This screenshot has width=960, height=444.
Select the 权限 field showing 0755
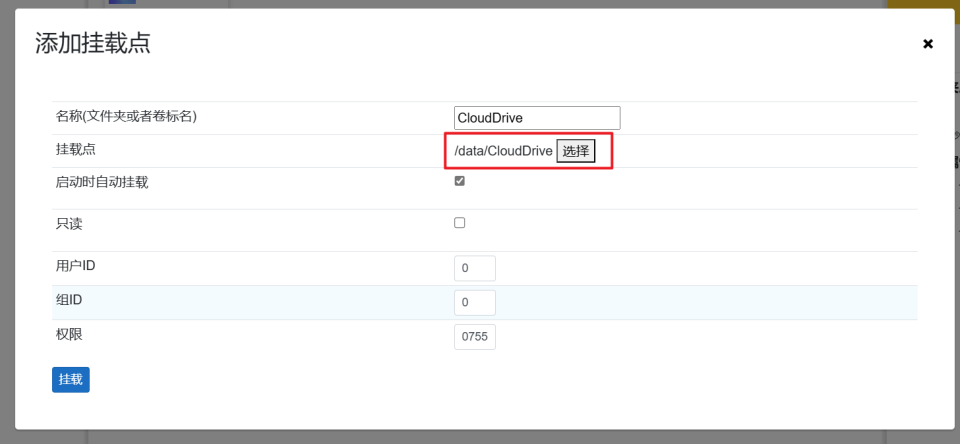pos(475,337)
